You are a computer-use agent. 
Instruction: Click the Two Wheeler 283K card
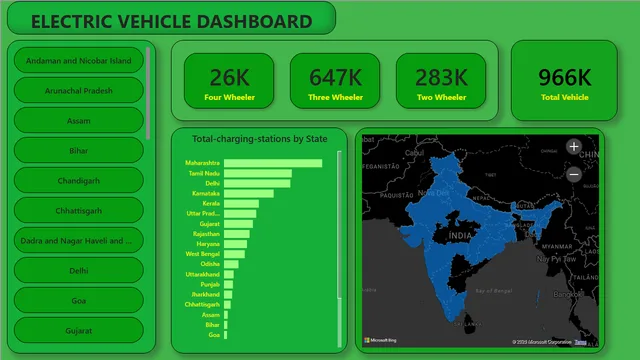tap(441, 81)
